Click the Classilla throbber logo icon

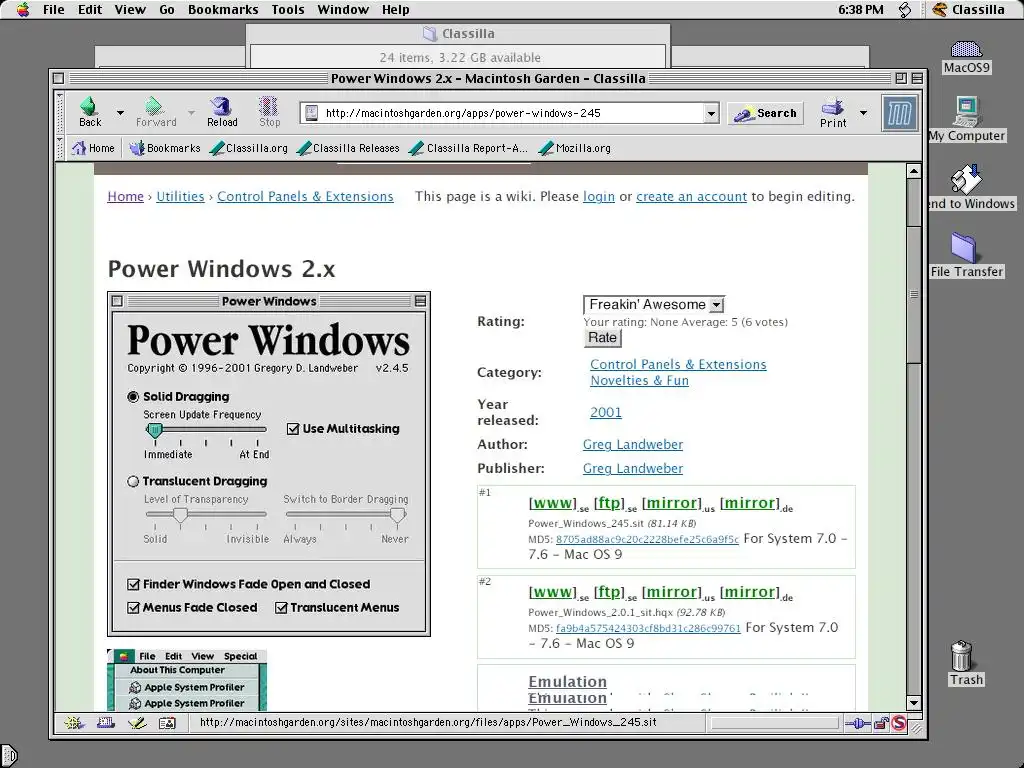tap(899, 113)
